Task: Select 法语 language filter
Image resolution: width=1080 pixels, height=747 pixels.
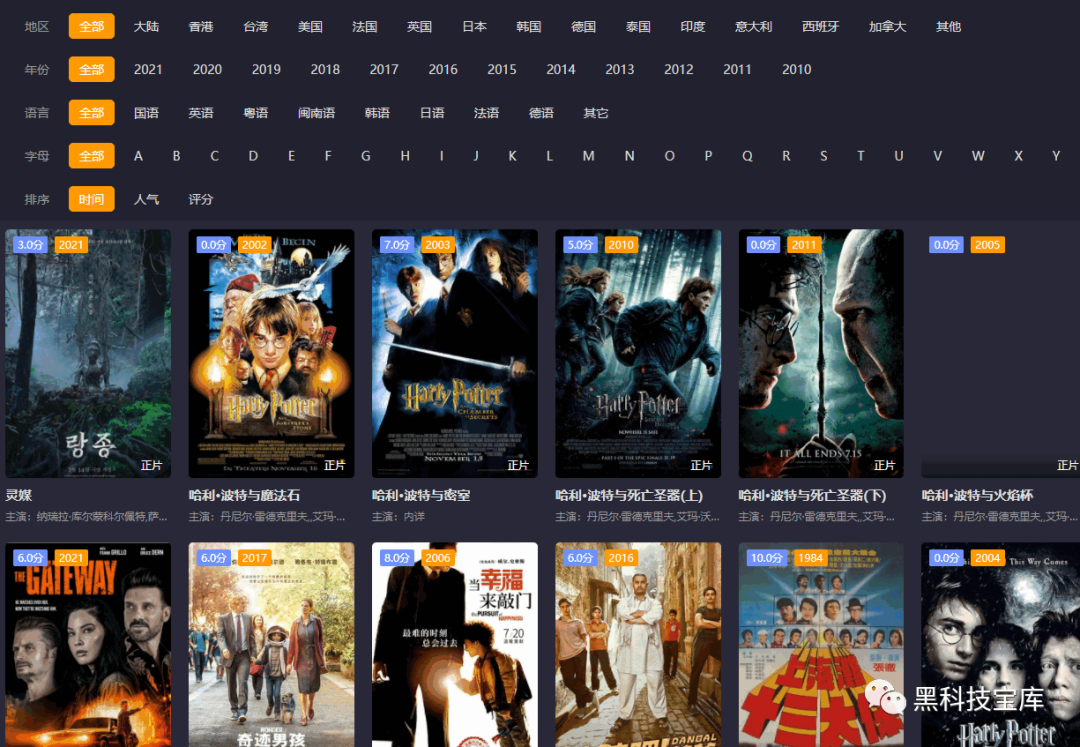Action: 486,113
